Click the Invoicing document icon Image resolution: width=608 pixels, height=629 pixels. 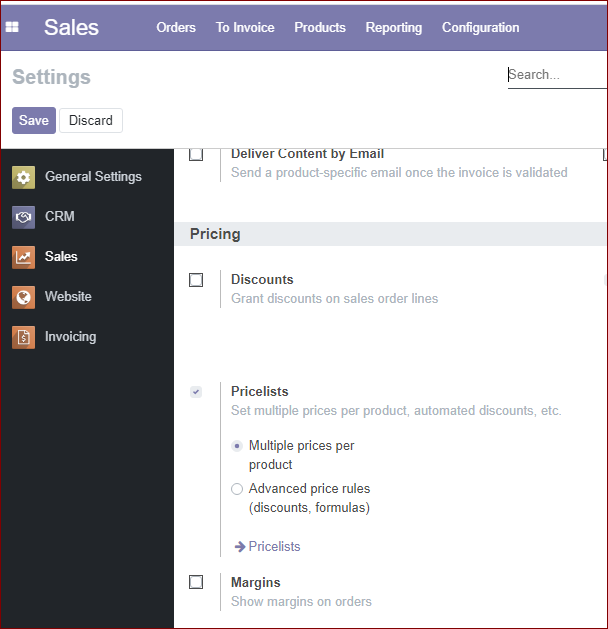click(x=23, y=337)
